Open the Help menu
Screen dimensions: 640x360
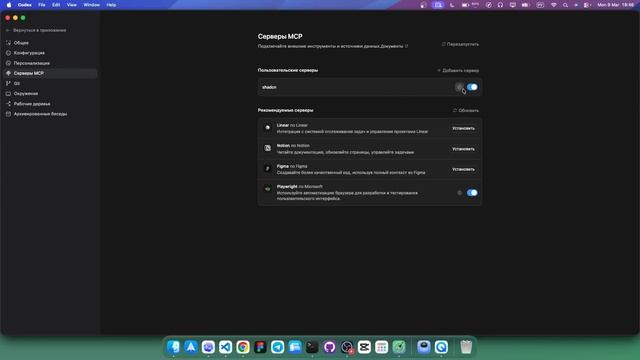[x=111, y=5]
